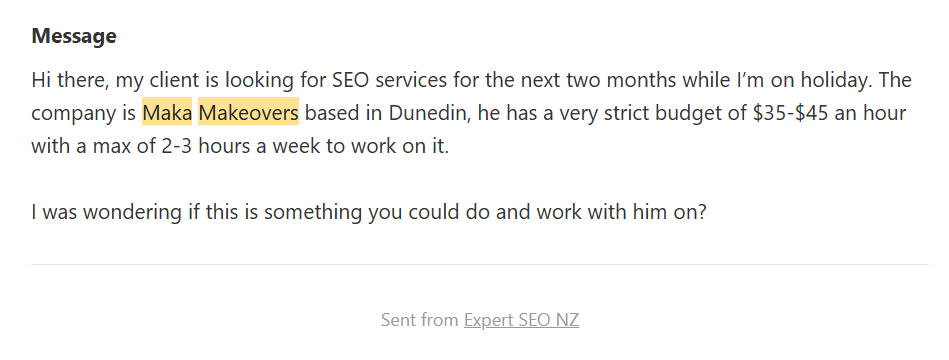Click the 'Sent from' footer text
The height and width of the screenshot is (360, 949).
point(419,320)
